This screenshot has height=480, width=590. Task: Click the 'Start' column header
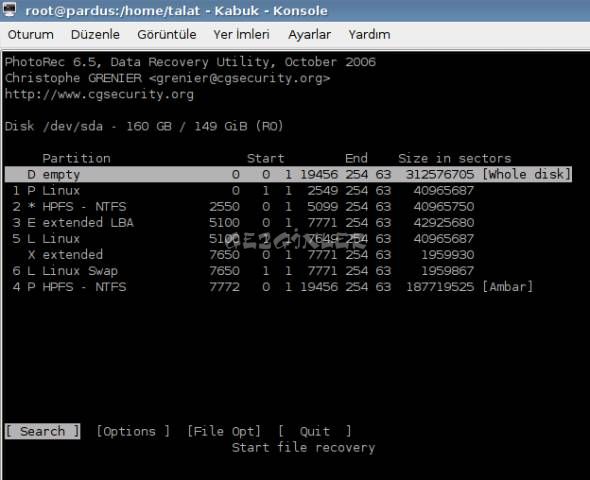(266, 158)
